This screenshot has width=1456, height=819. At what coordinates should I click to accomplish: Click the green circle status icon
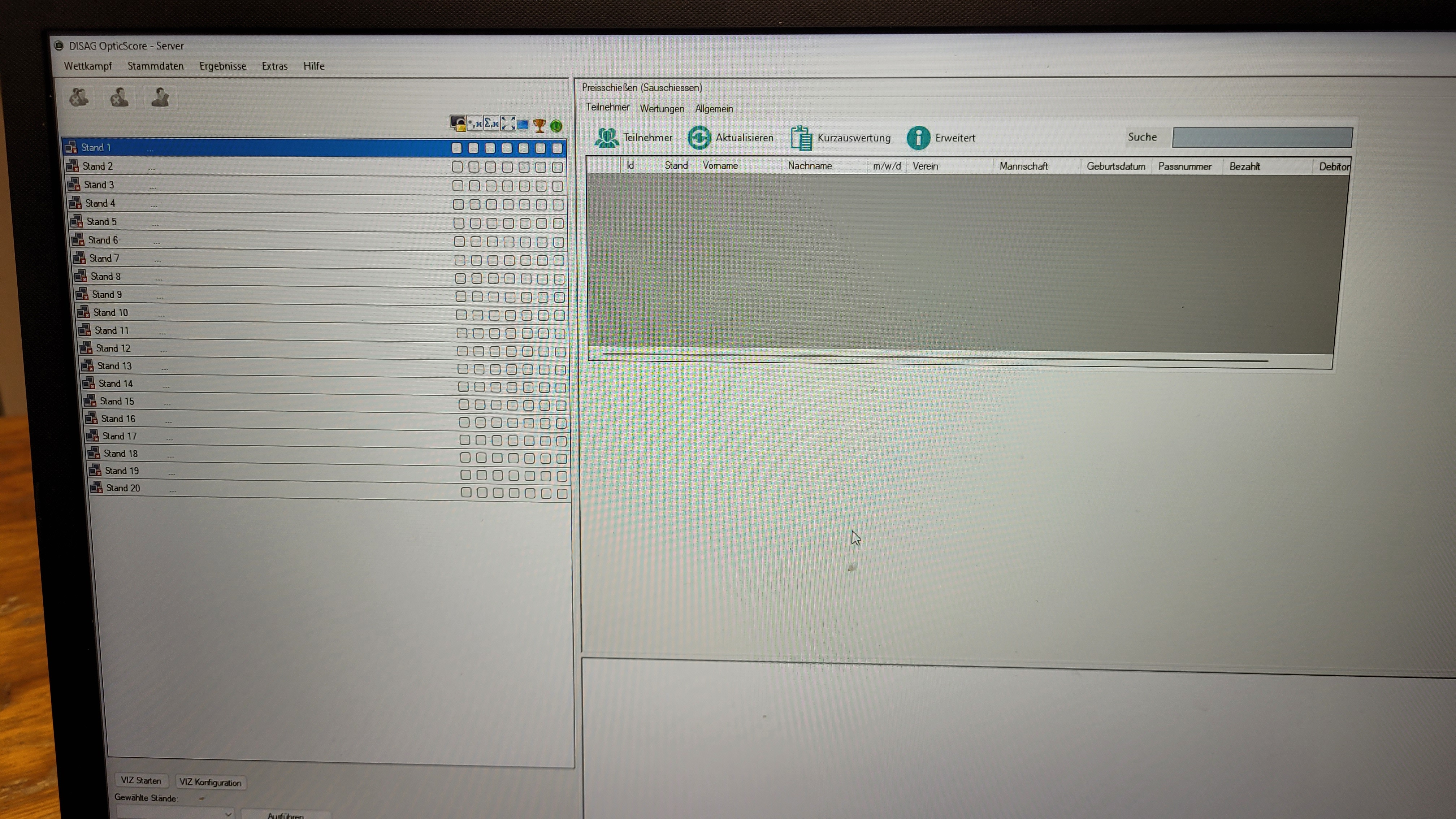tap(556, 126)
